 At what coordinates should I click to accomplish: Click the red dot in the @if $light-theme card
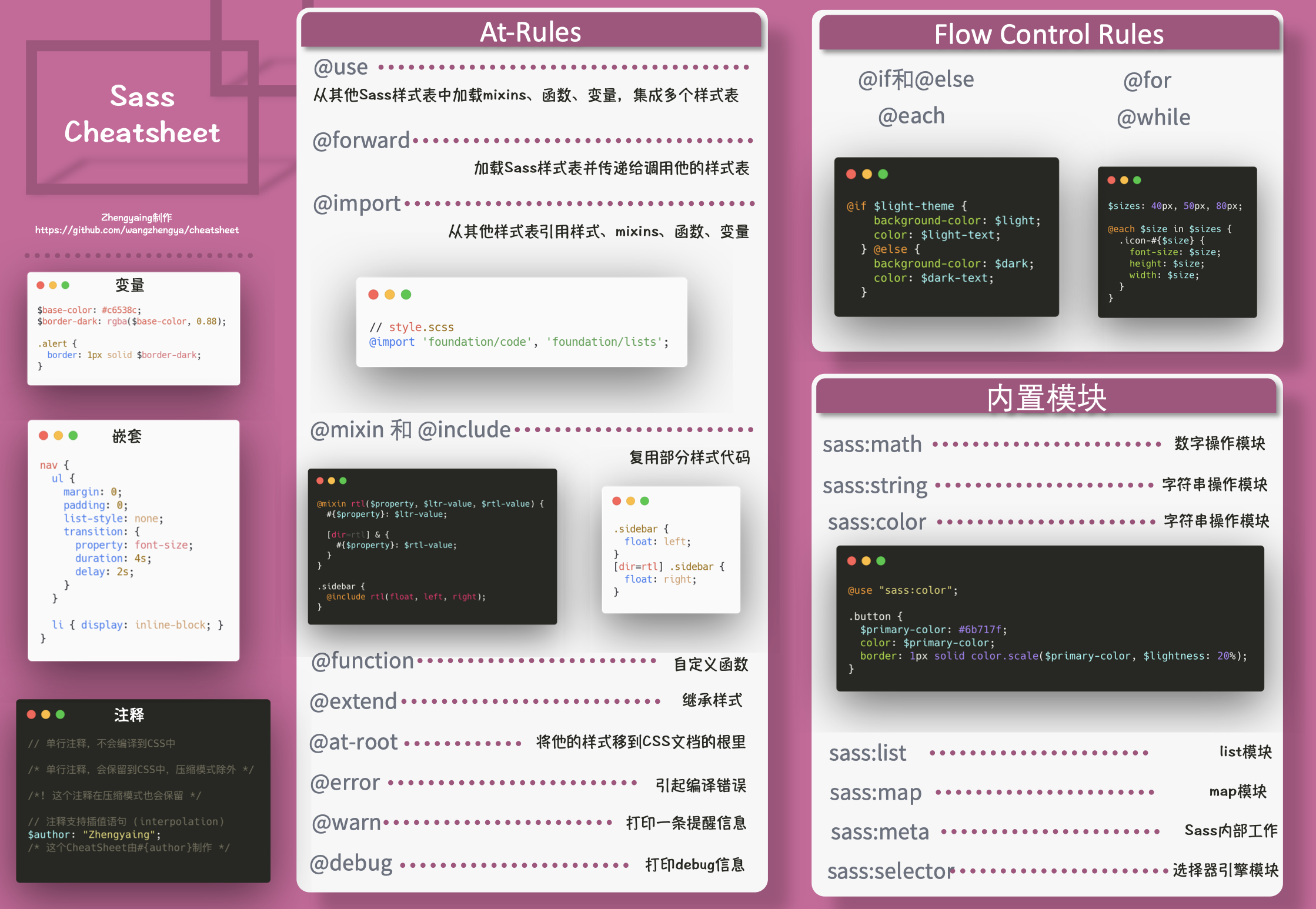click(x=851, y=174)
